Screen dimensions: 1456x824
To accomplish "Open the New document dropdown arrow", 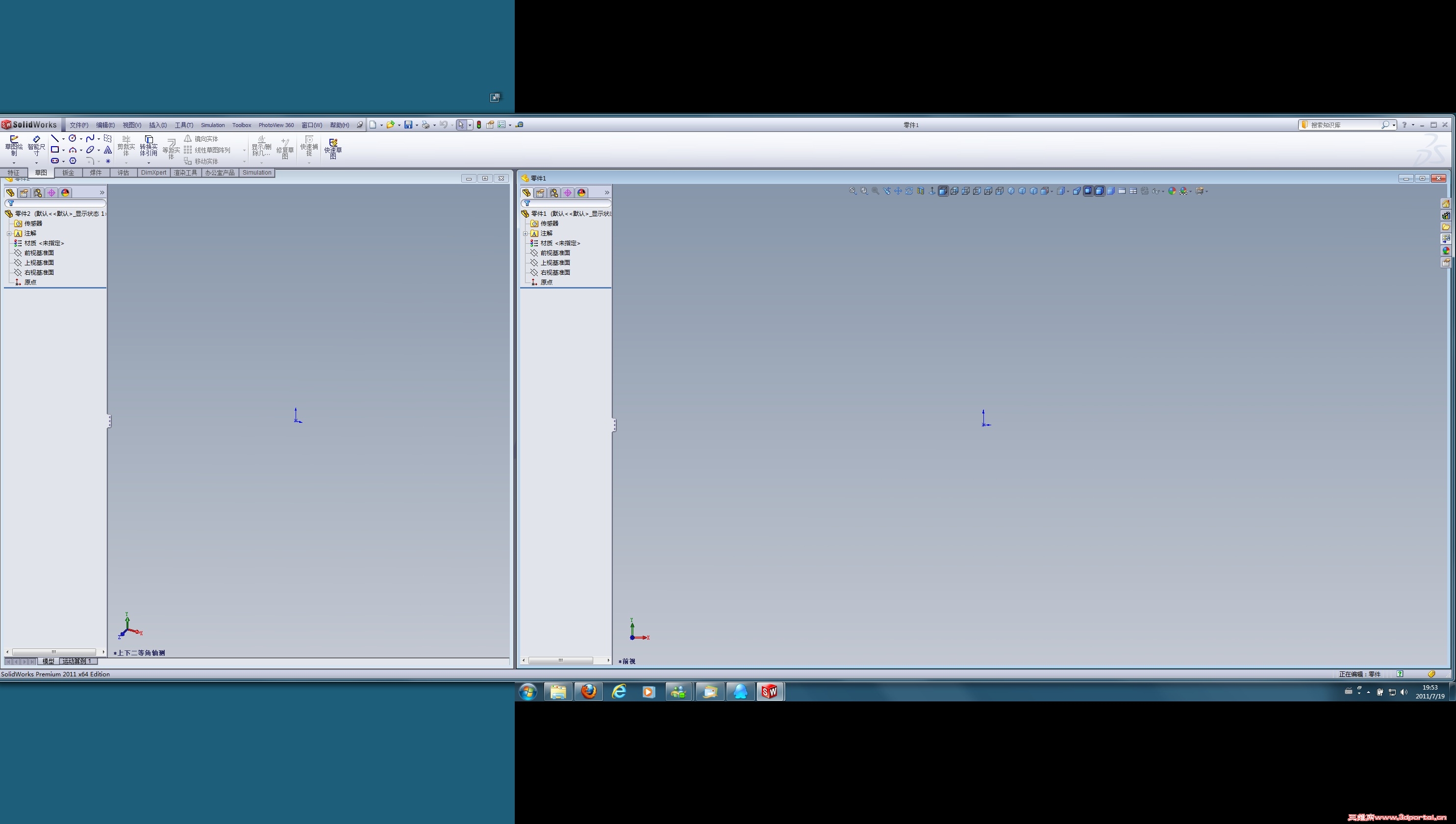I will 381,125.
